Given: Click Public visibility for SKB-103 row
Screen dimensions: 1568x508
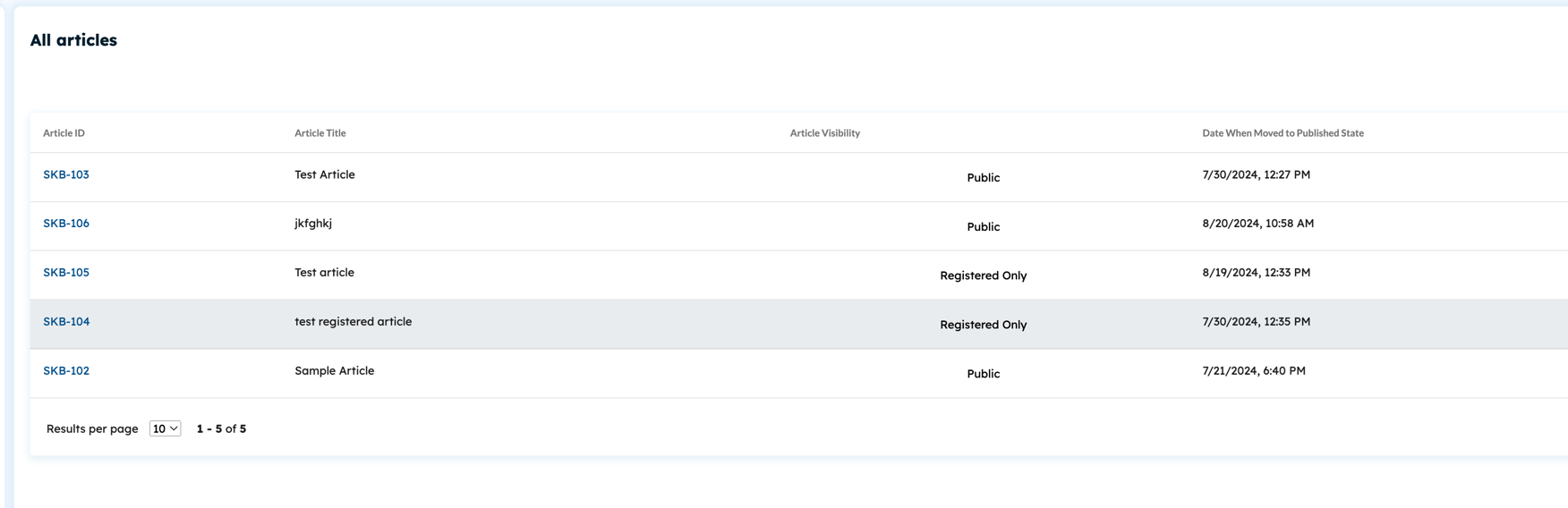Looking at the screenshot, I should [x=984, y=178].
